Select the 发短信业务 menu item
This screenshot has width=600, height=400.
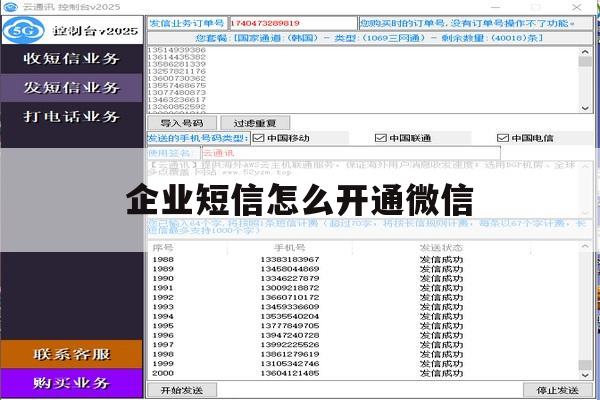72,88
